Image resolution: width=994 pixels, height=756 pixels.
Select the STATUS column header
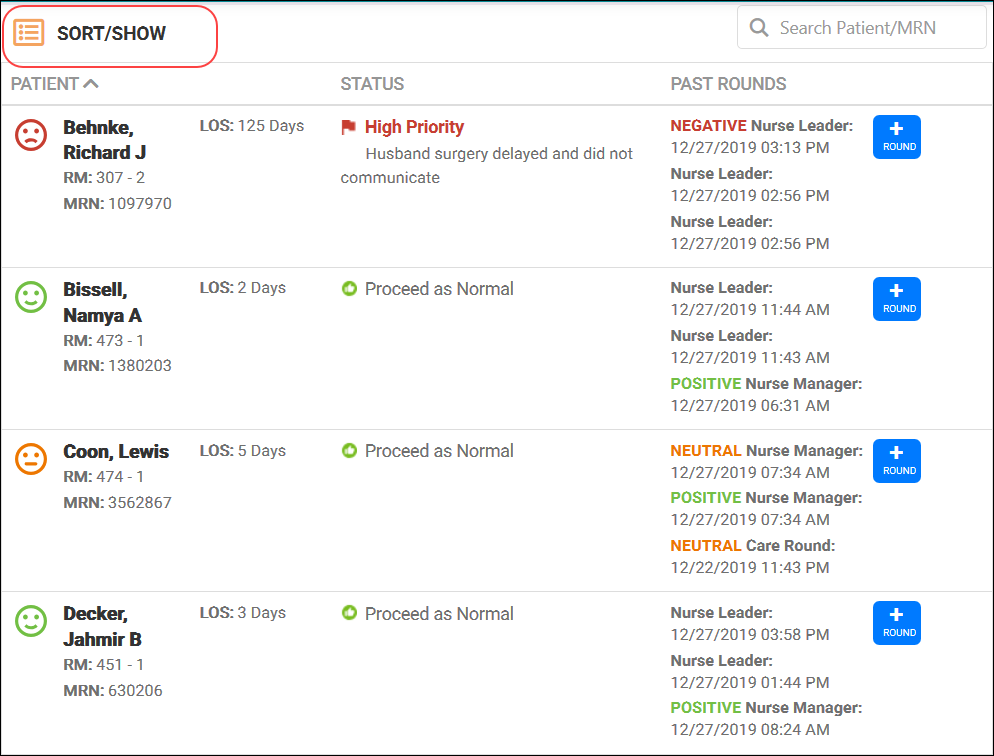pyautogui.click(x=372, y=84)
